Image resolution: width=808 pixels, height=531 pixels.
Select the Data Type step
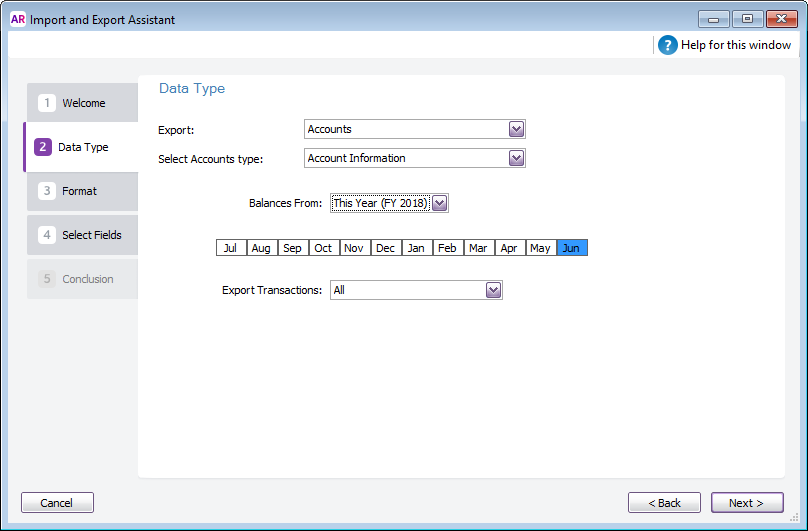pyautogui.click(x=82, y=147)
